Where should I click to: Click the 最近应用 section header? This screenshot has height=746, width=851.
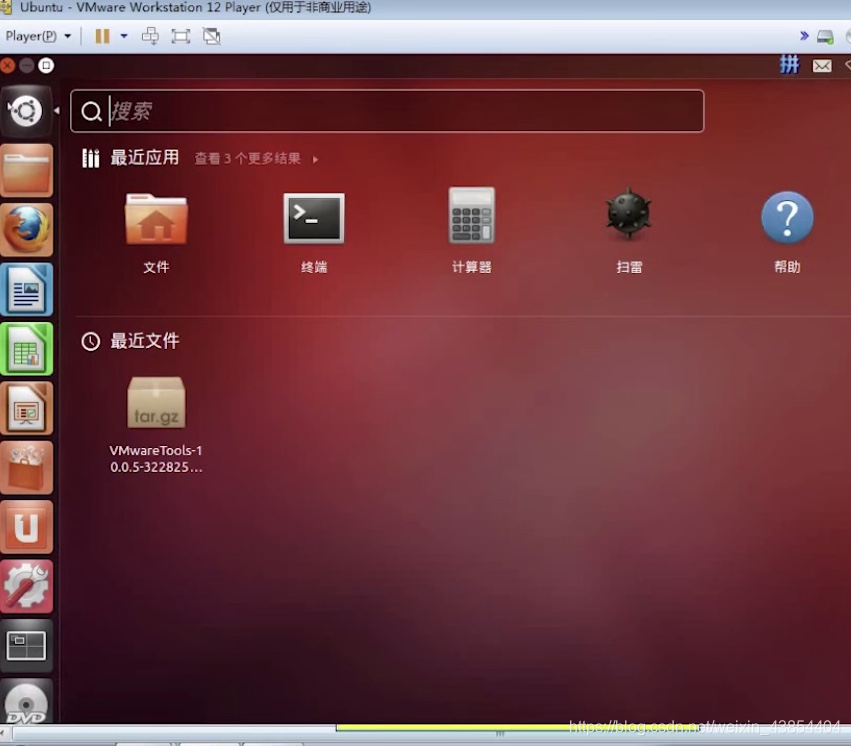(144, 158)
